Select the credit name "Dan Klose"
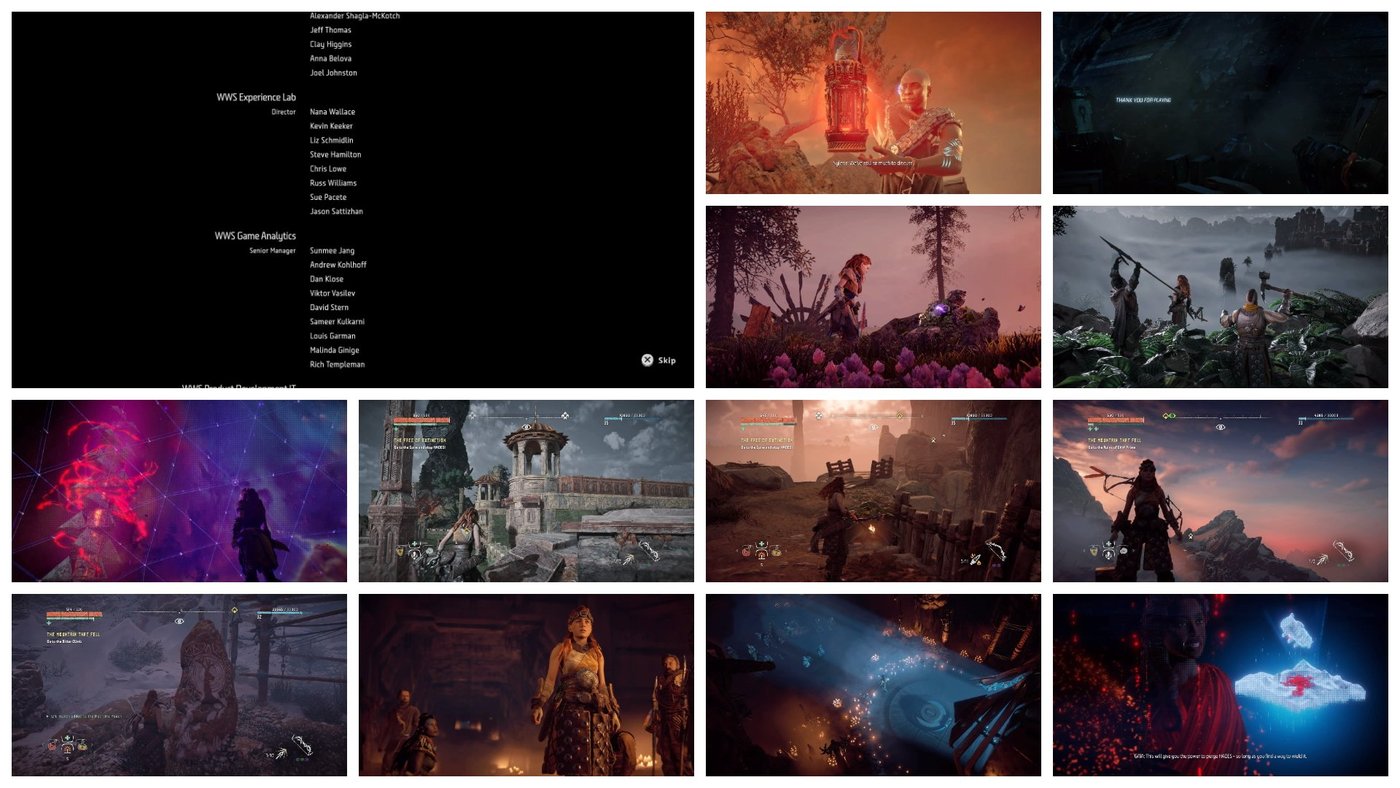The height and width of the screenshot is (788, 1400). 327,279
